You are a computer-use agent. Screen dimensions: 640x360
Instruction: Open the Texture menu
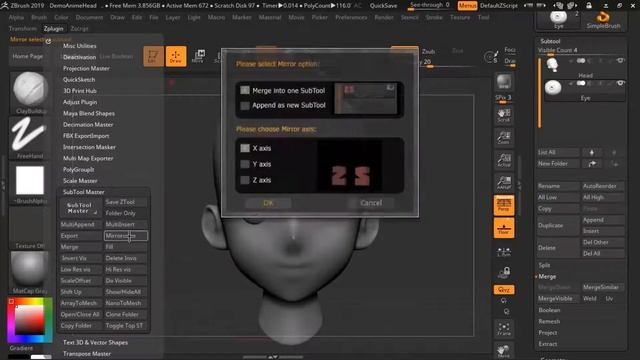click(x=460, y=18)
